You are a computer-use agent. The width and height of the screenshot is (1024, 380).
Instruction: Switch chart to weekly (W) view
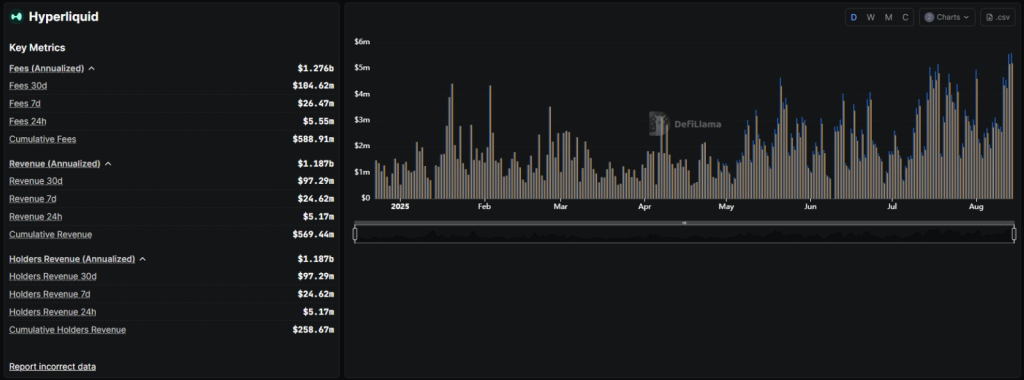pyautogui.click(x=871, y=17)
